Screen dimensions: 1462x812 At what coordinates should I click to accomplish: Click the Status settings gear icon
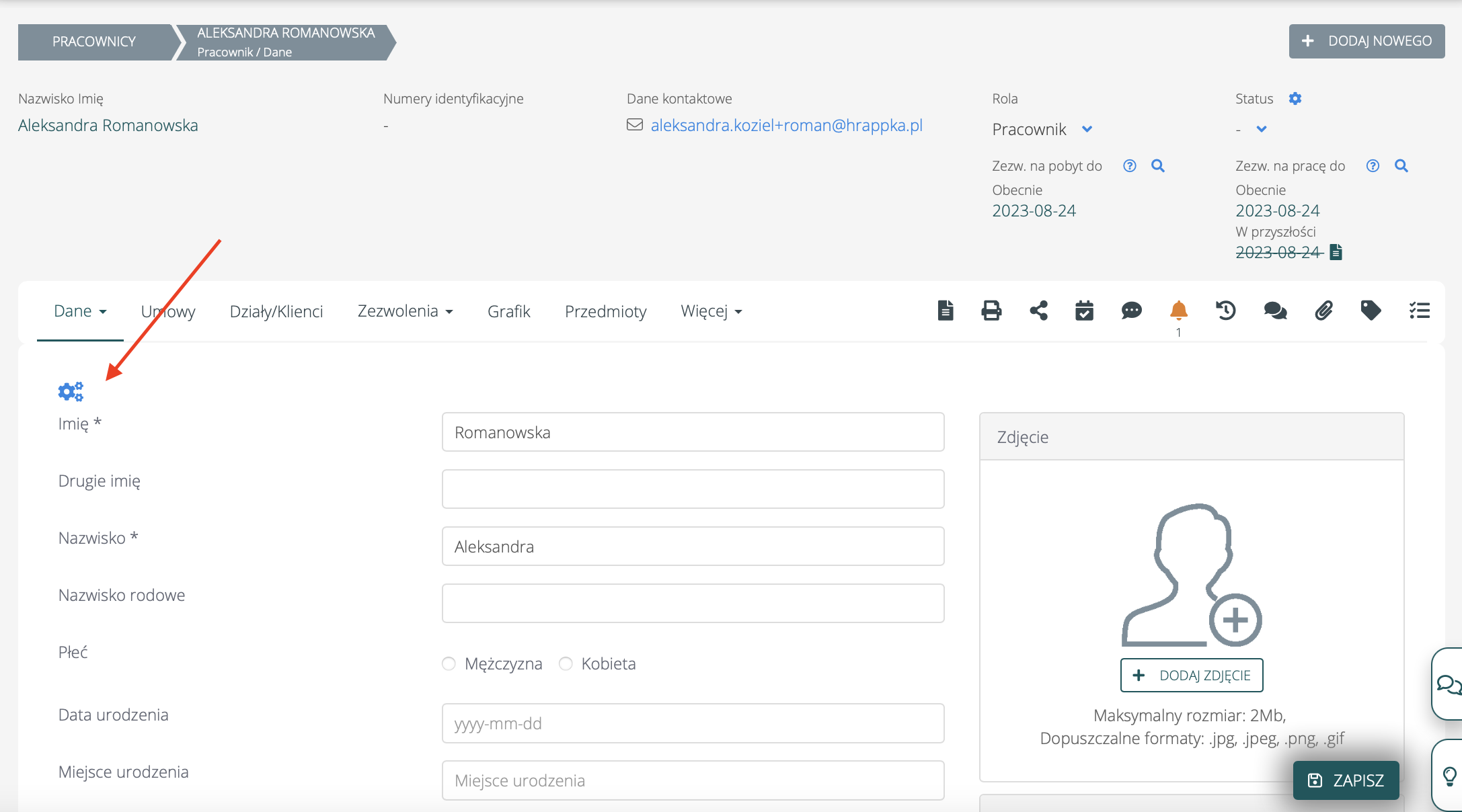click(1295, 99)
